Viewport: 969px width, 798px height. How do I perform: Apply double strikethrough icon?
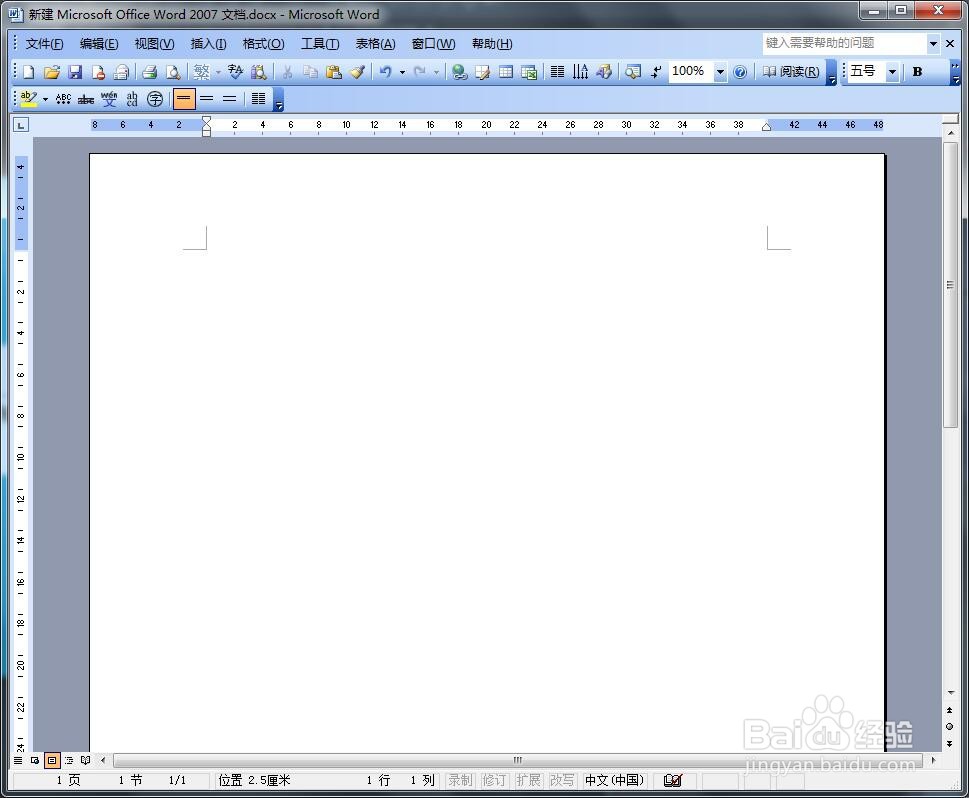click(86, 99)
